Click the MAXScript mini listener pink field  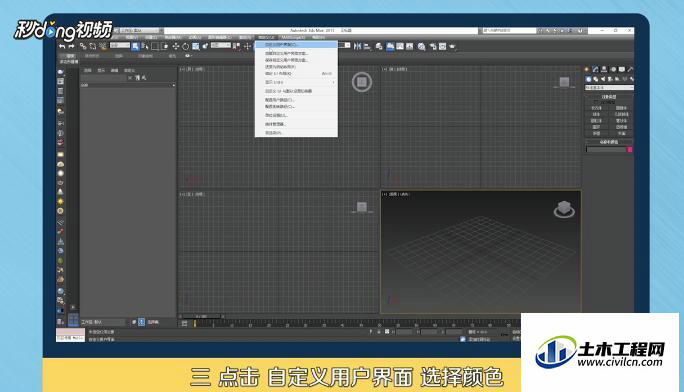[70, 332]
